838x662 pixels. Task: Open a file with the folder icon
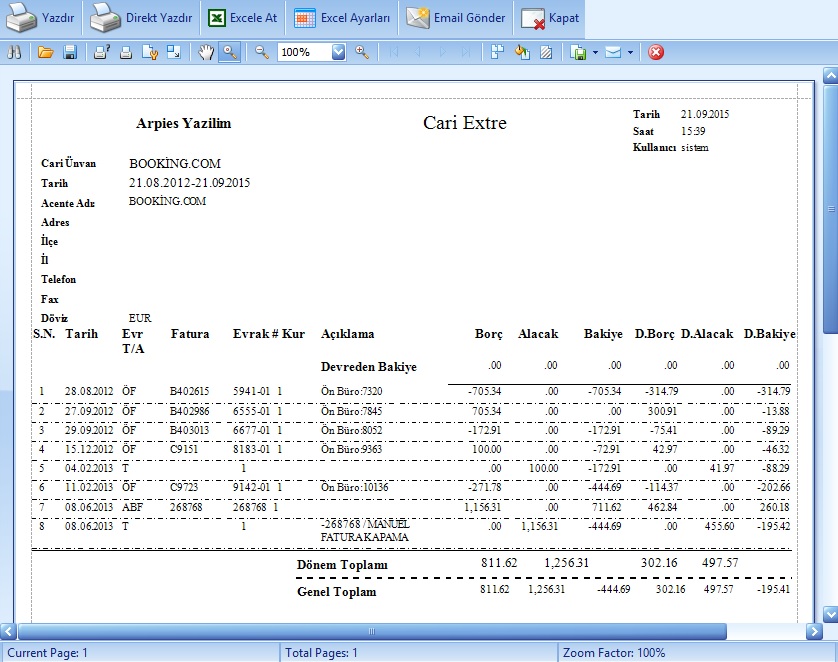45,52
